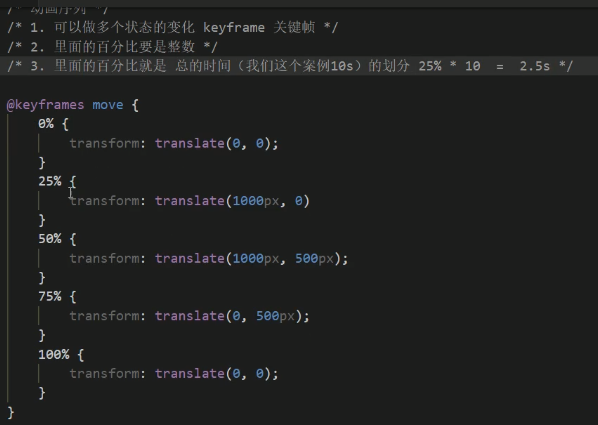The height and width of the screenshot is (425, 598).
Task: Click the @keyframes keyword
Action: [x=45, y=105]
